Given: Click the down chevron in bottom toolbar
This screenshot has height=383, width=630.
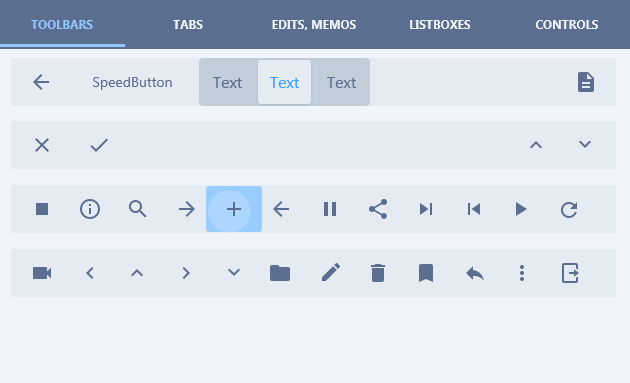Looking at the screenshot, I should [234, 272].
